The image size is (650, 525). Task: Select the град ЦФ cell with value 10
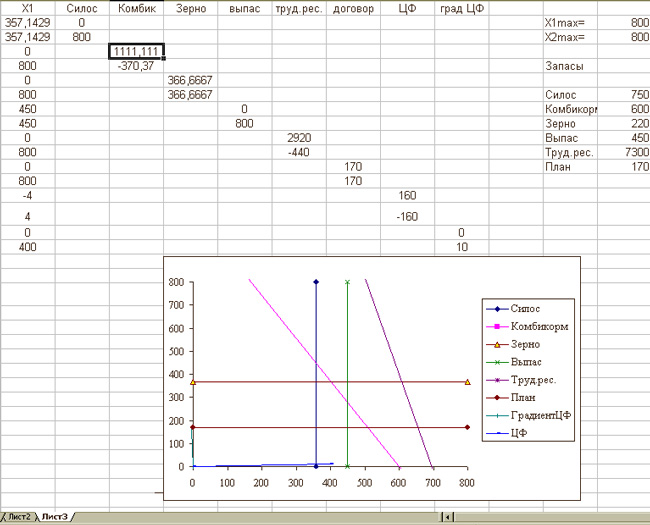462,247
